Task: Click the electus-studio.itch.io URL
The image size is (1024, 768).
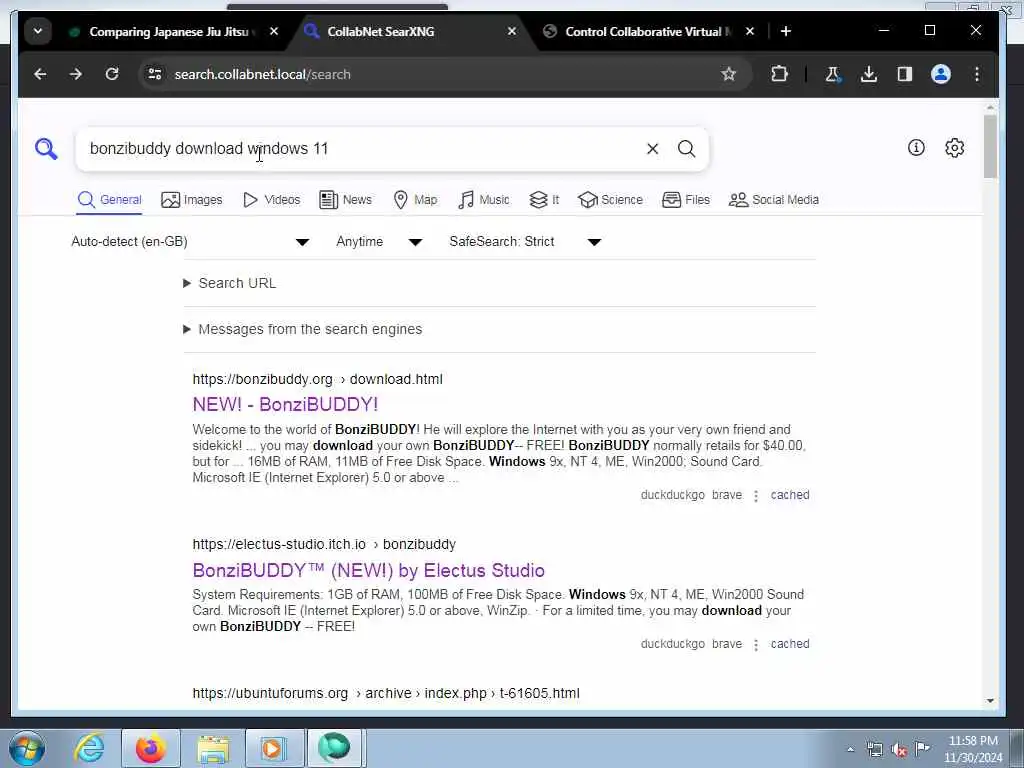Action: click(324, 545)
